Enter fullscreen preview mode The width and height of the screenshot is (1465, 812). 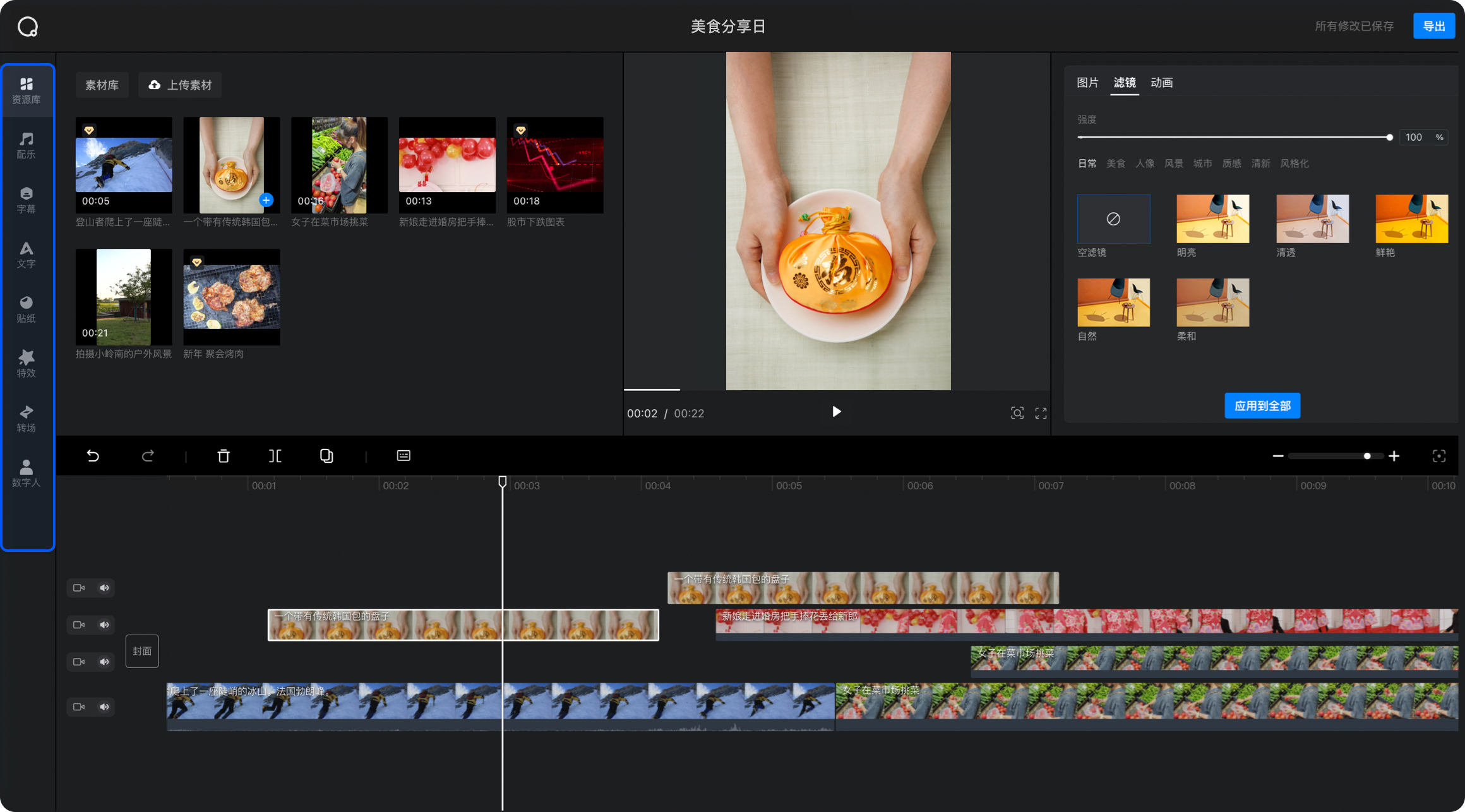1041,413
